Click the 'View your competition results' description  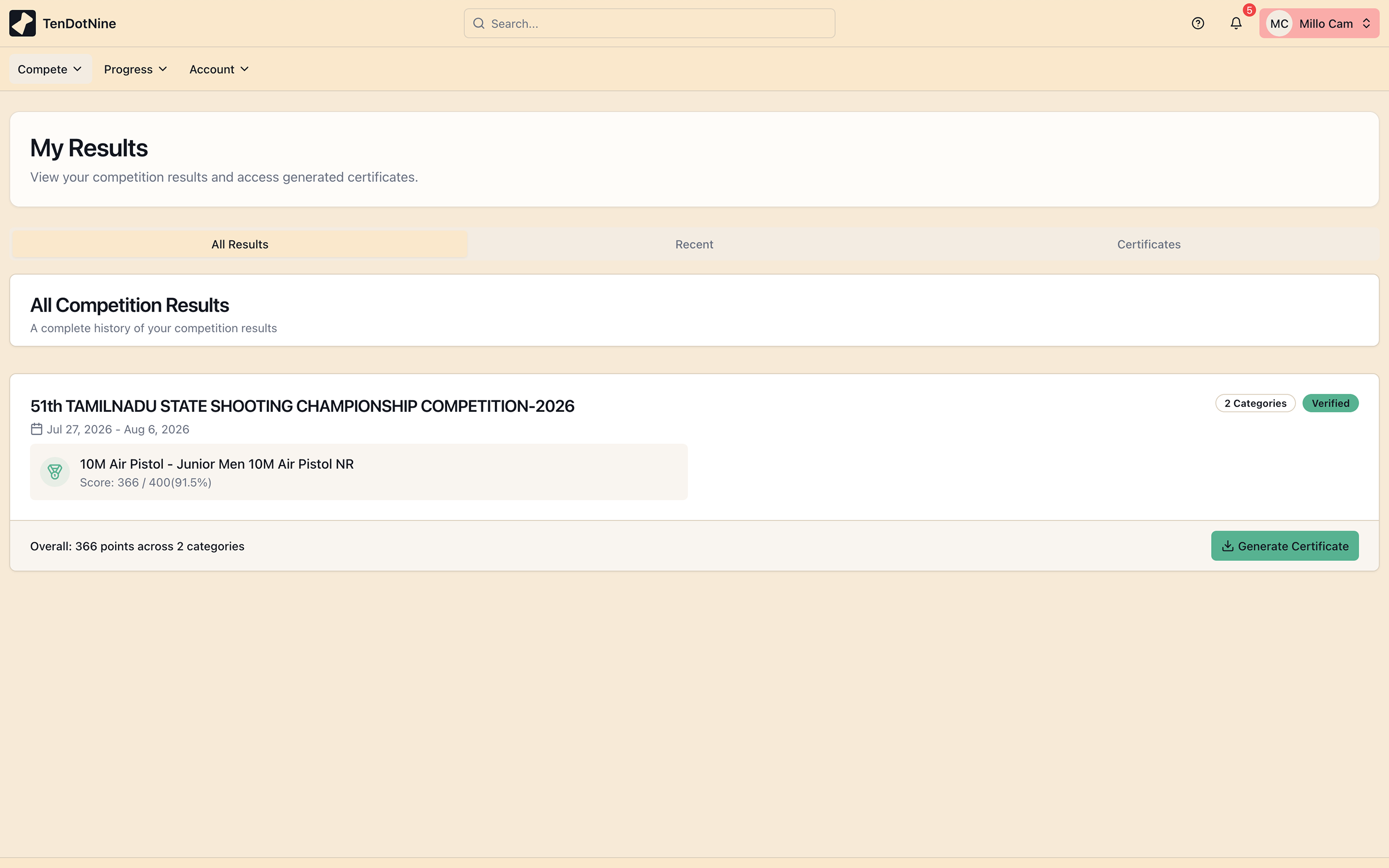click(224, 177)
